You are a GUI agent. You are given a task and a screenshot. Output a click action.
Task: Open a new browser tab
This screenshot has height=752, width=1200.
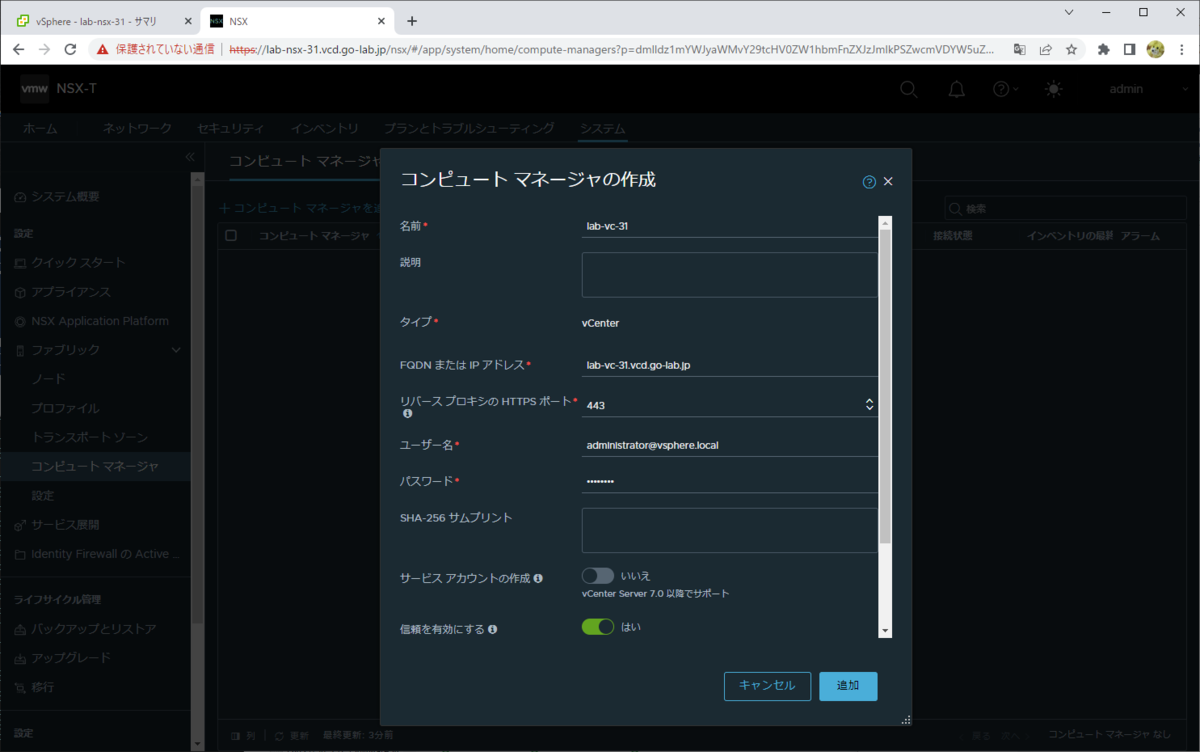point(412,20)
